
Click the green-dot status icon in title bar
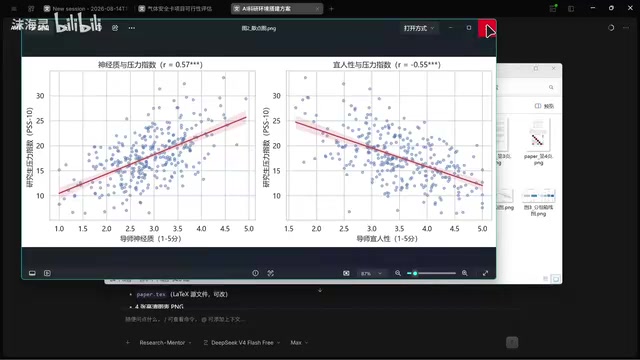point(553,8)
